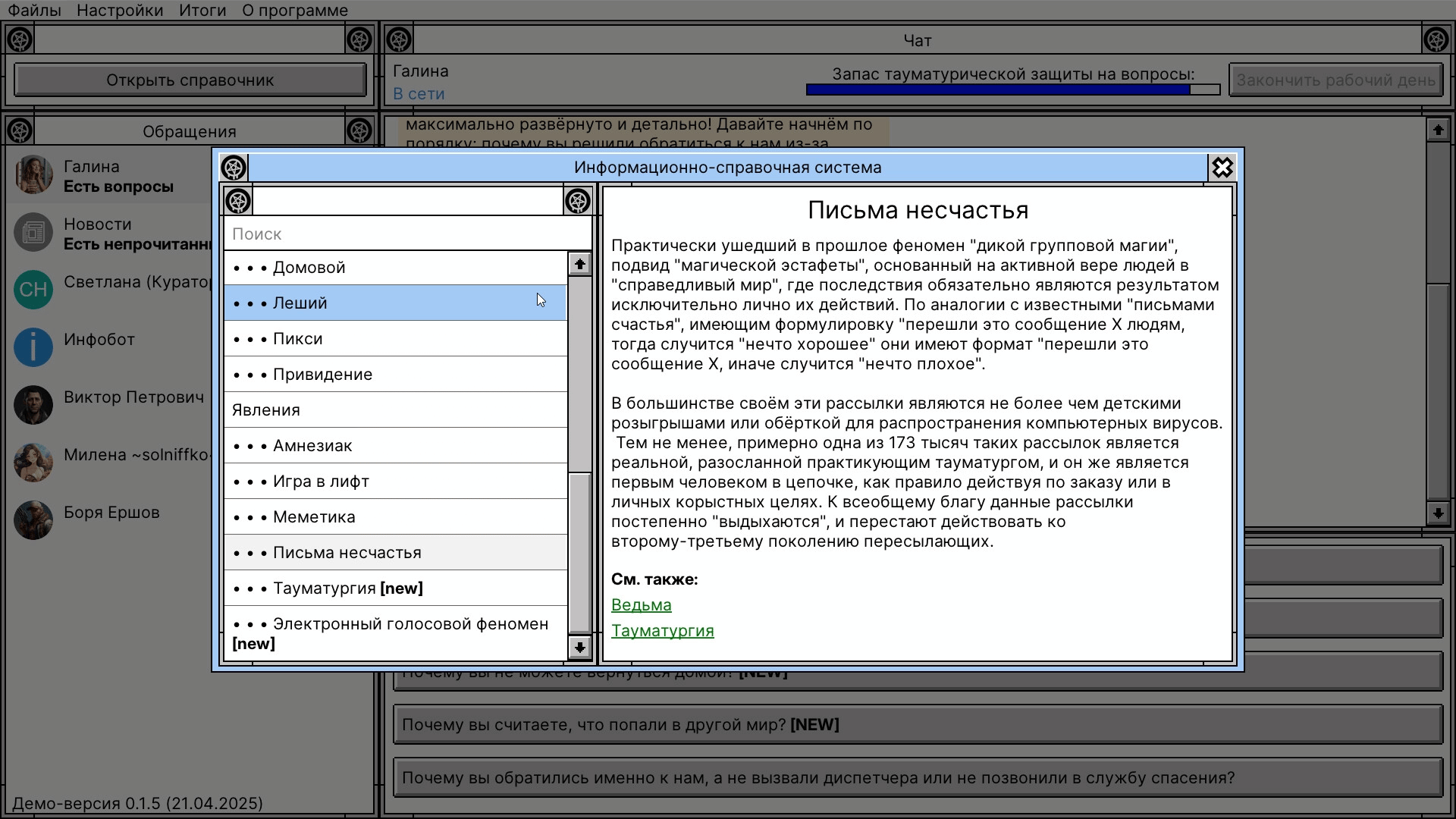This screenshot has width=1456, height=819.
Task: Open the Файлы menu
Action: pos(35,11)
